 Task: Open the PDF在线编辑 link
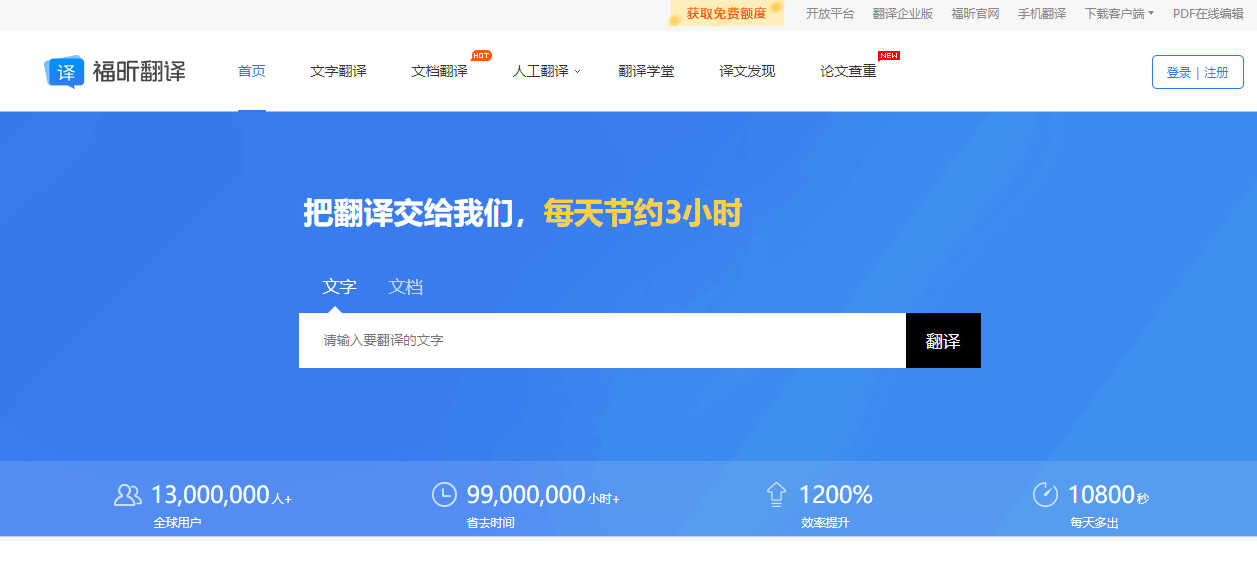(1208, 14)
